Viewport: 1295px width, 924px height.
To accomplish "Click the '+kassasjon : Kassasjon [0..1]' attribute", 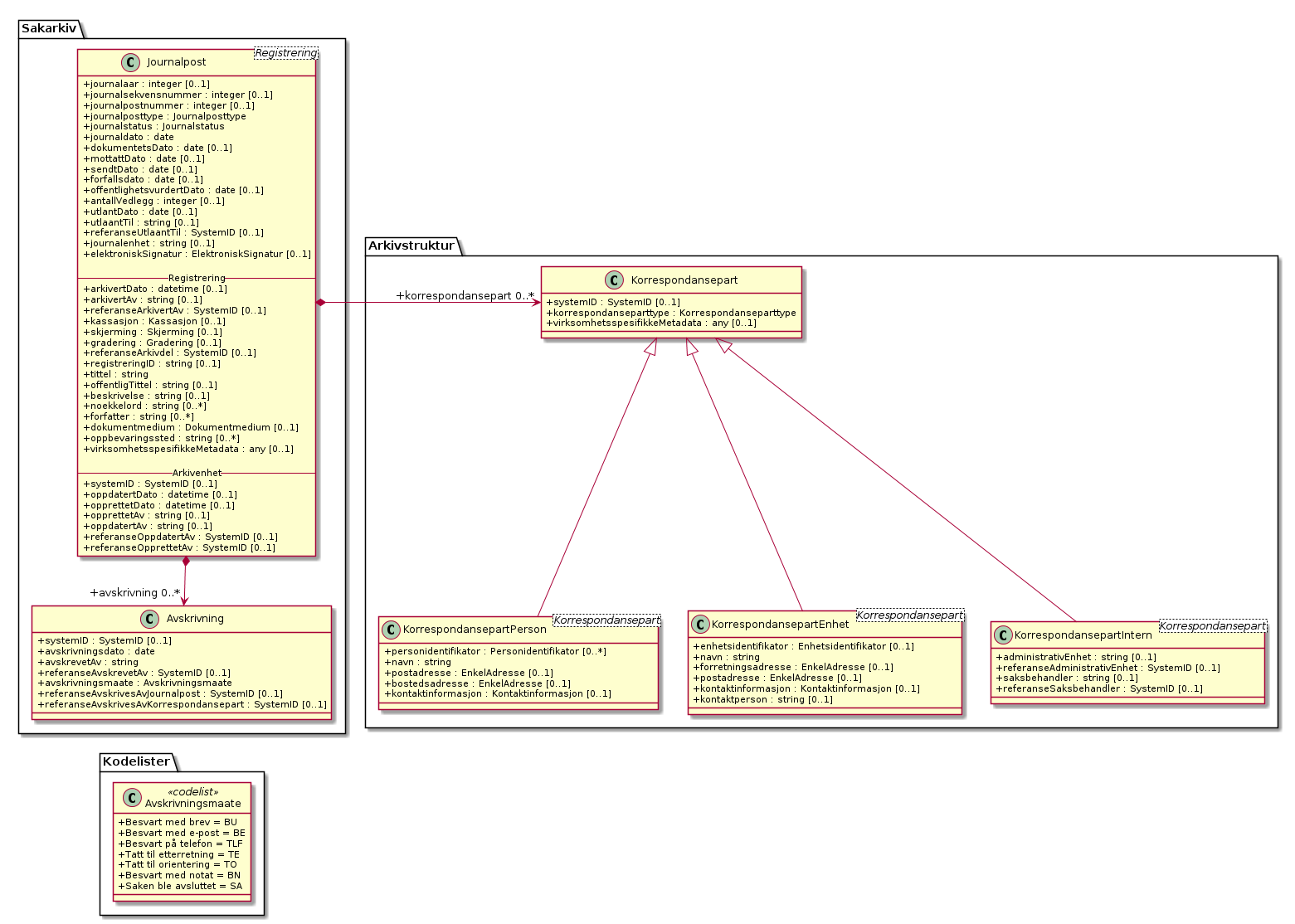I will point(154,322).
